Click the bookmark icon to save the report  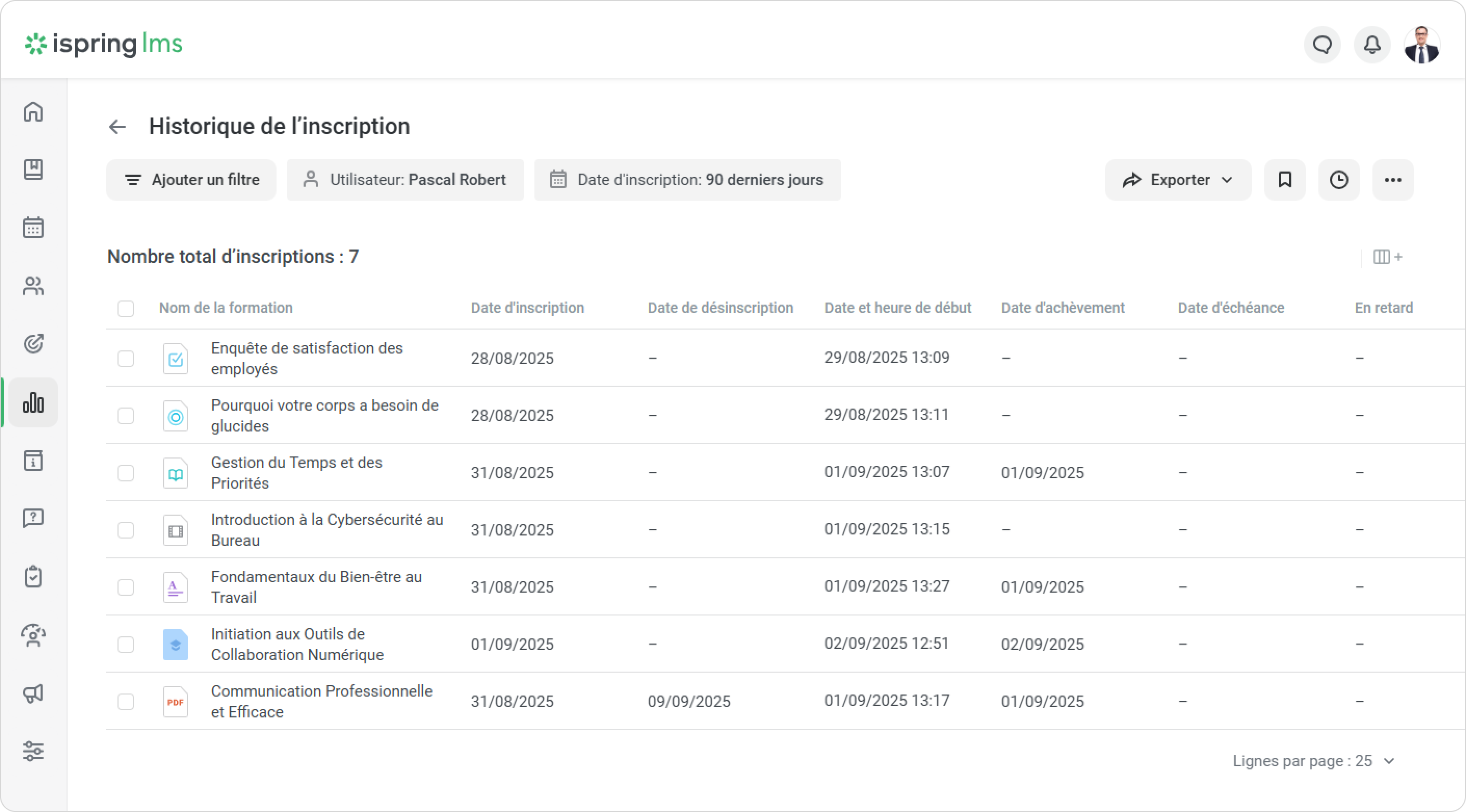pyautogui.click(x=1285, y=180)
